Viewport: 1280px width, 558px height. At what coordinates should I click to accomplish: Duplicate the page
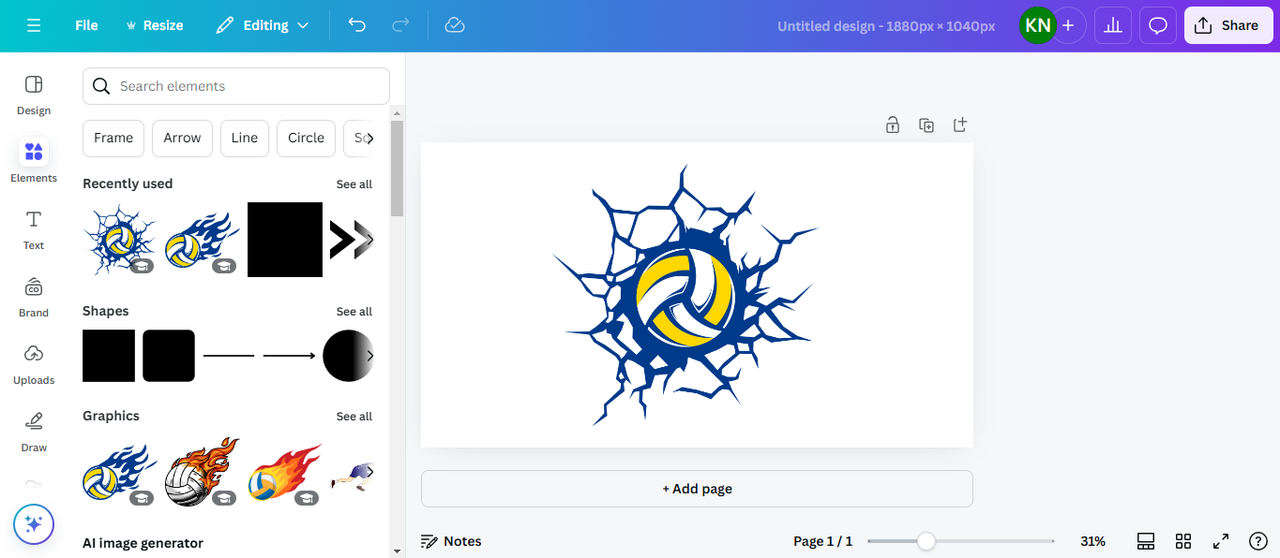tap(926, 125)
